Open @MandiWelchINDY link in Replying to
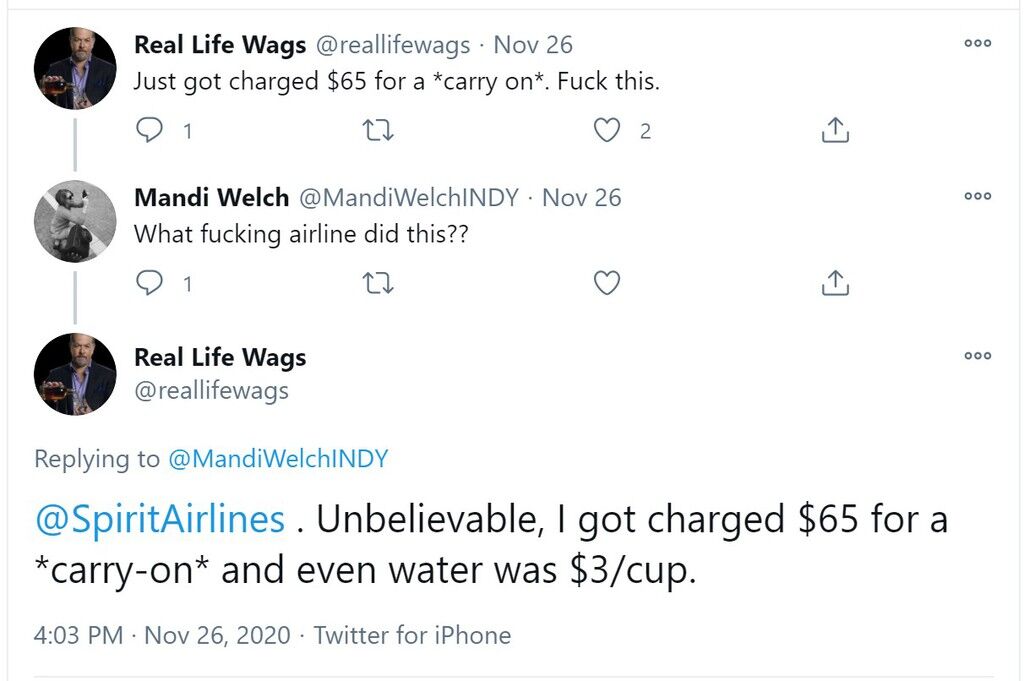1024x681 pixels. (x=278, y=458)
